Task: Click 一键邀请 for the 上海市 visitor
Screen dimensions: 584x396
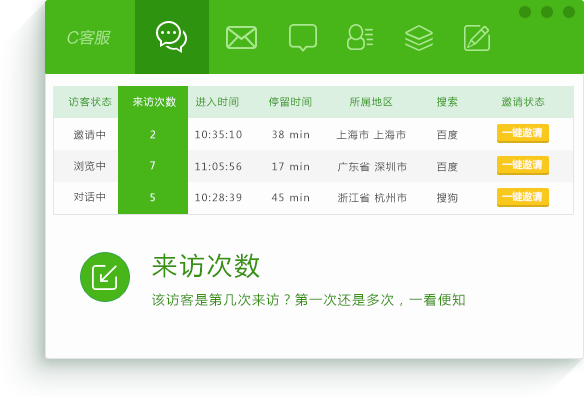Action: coord(523,133)
